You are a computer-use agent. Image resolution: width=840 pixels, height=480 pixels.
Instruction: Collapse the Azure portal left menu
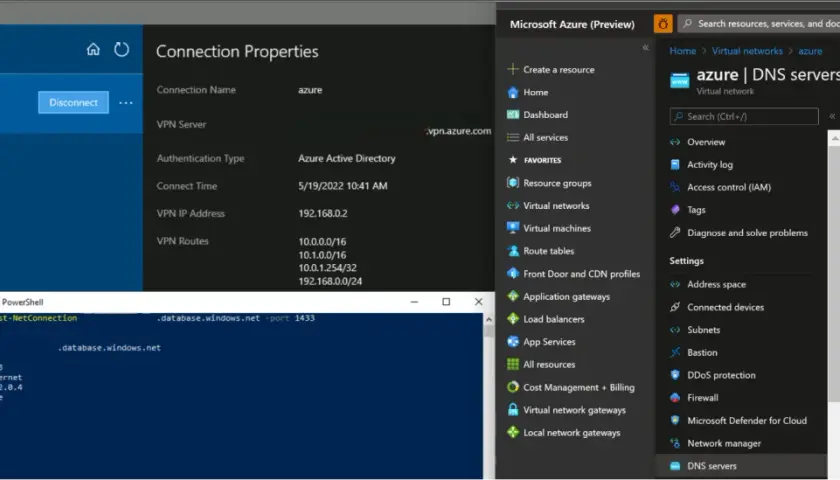point(646,48)
